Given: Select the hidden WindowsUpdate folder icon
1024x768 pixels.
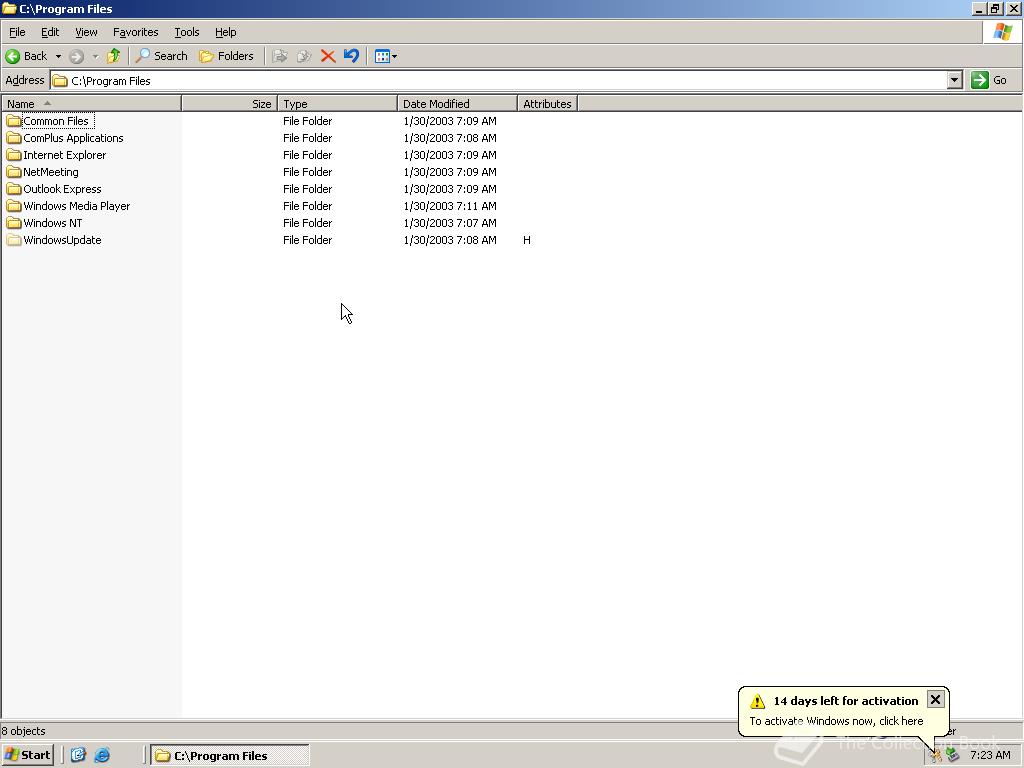Looking at the screenshot, I should coord(14,240).
